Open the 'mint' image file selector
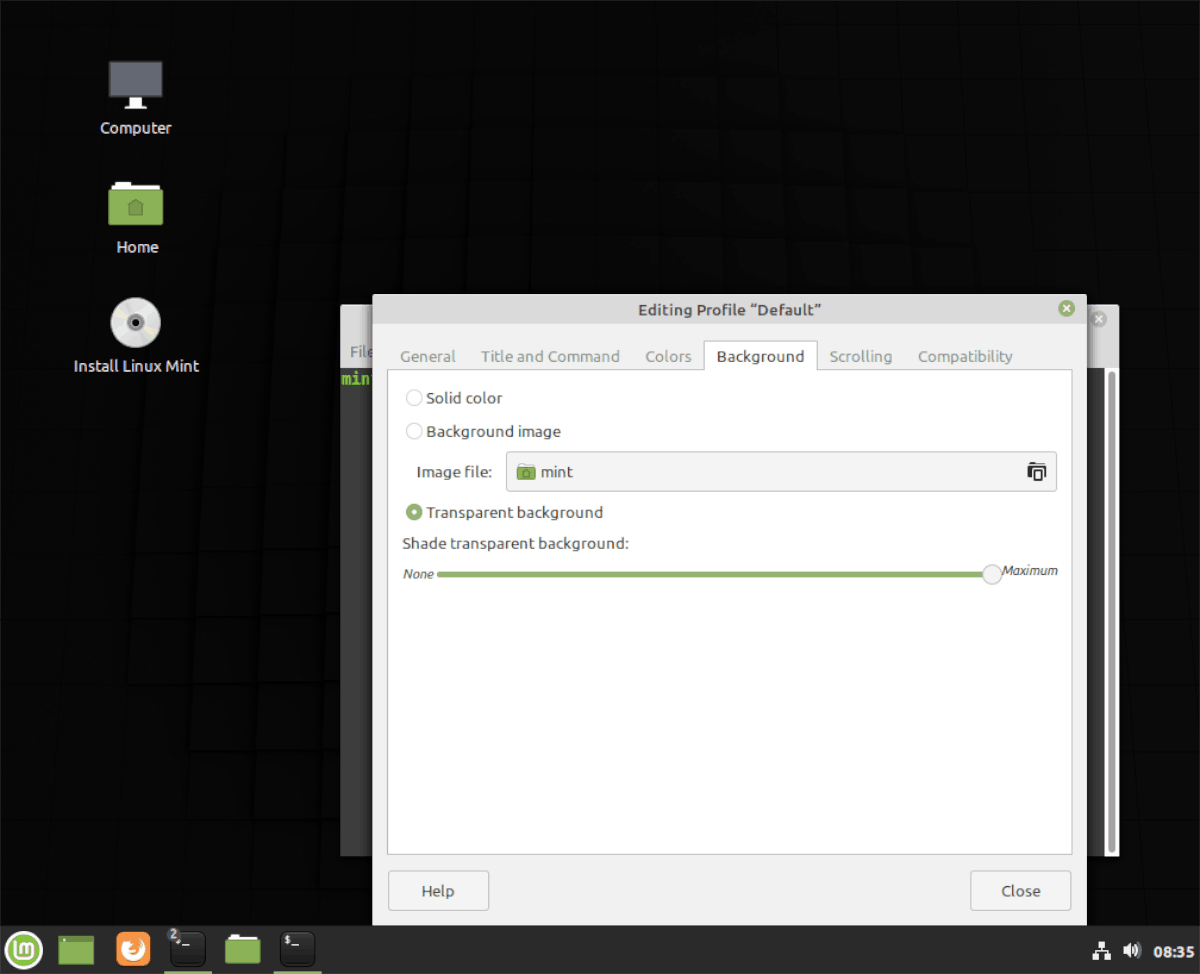The image size is (1200, 974). click(x=780, y=471)
